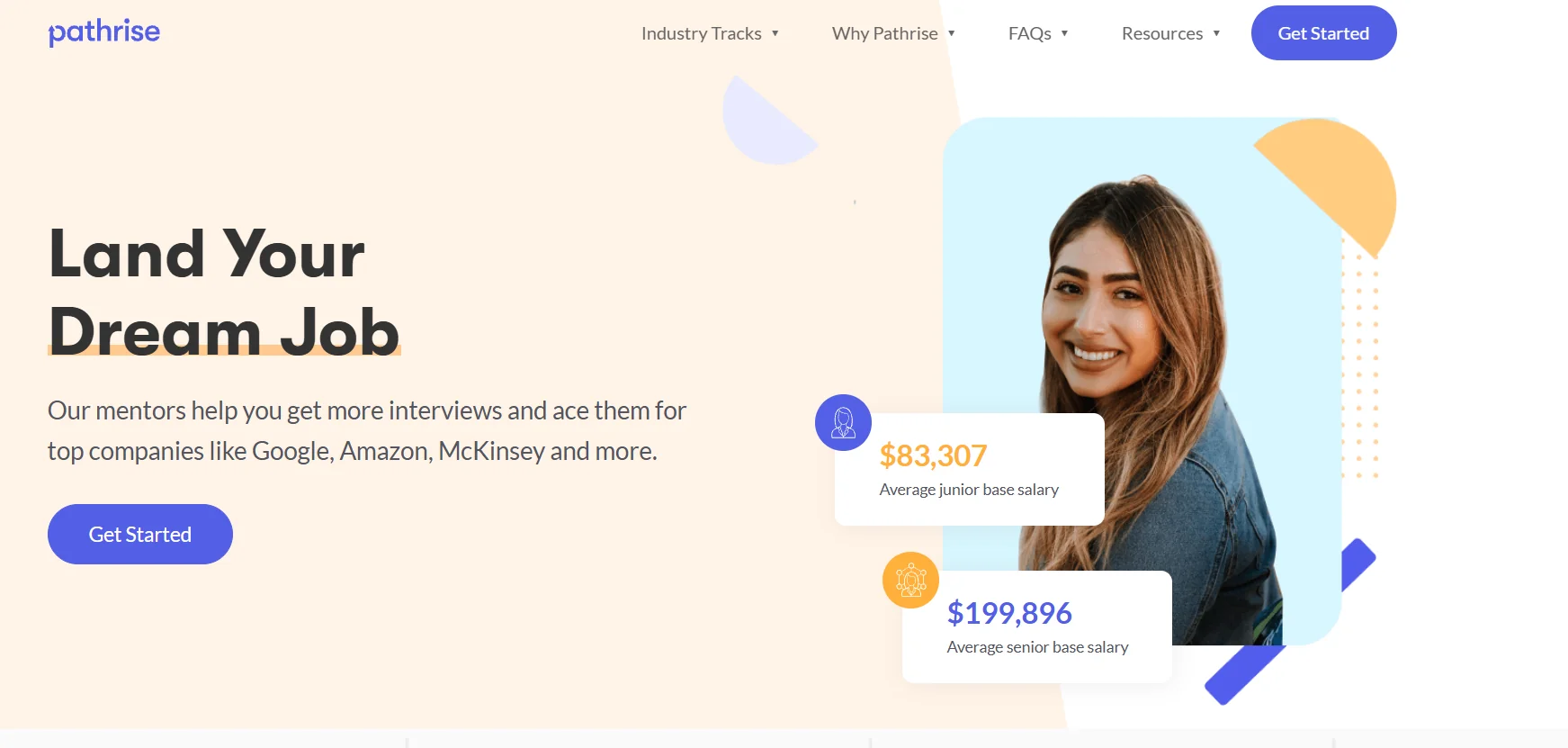Click the $83,307 average junior salary figure
The image size is (1568, 748).
(933, 455)
